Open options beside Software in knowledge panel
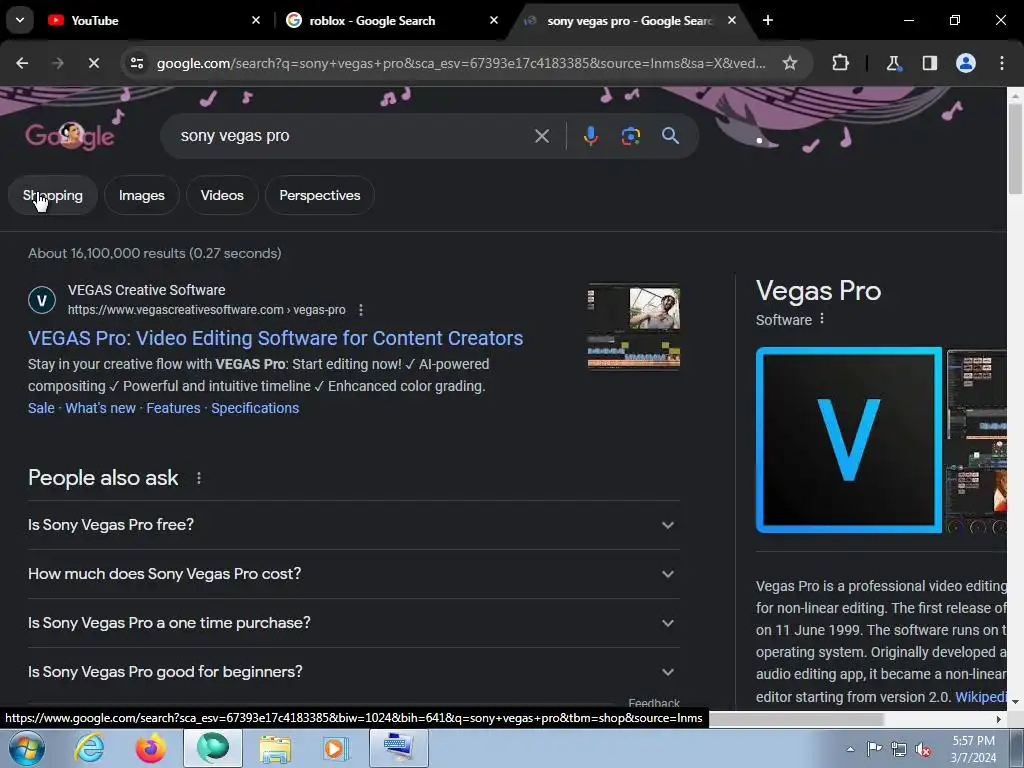Screen dimensions: 1024x768 pyautogui.click(x=822, y=319)
